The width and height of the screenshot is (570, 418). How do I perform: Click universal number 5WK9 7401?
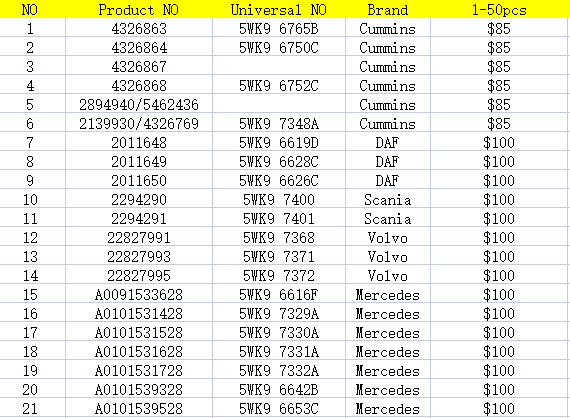click(x=279, y=218)
